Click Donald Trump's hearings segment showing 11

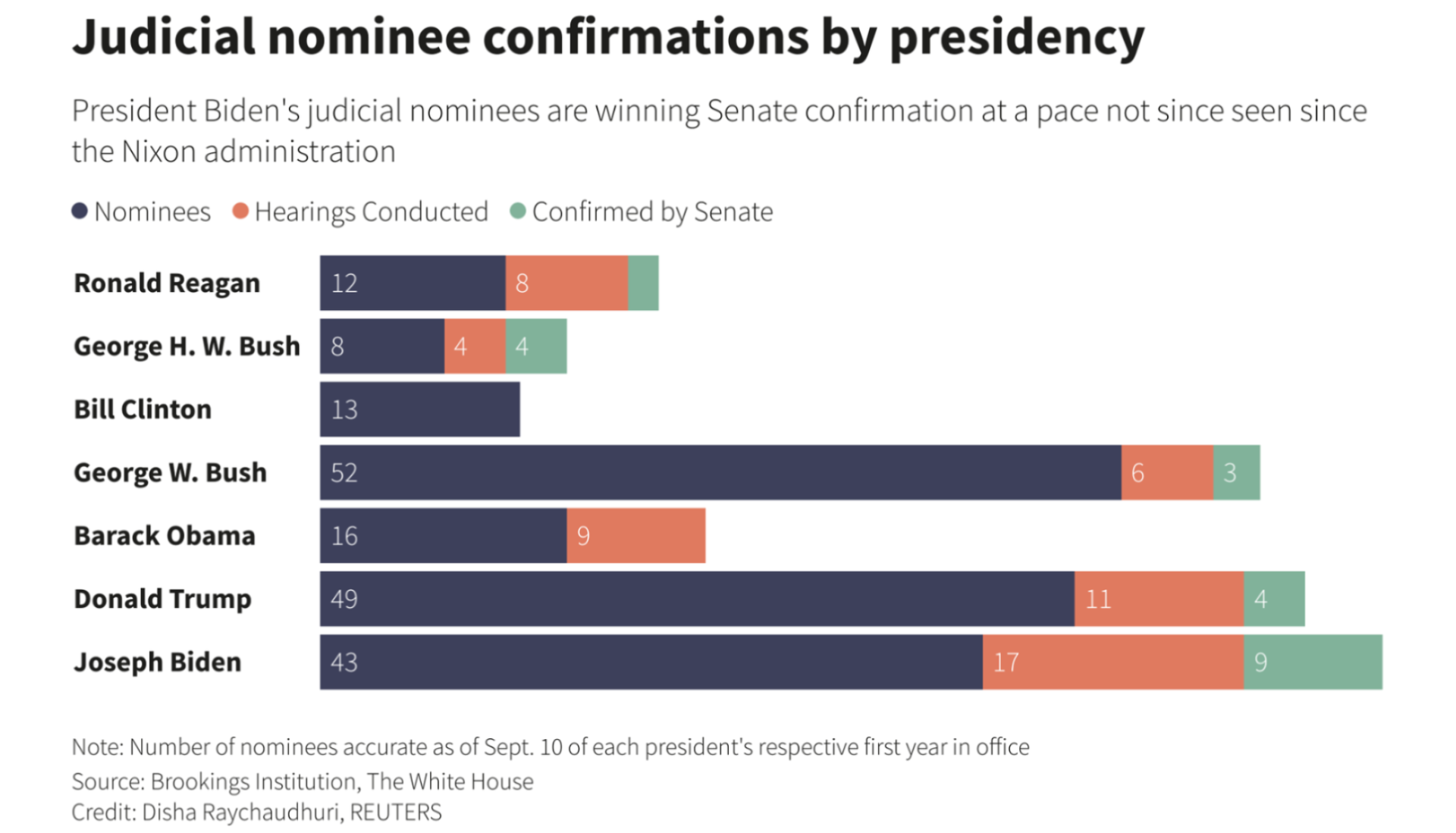click(1159, 599)
